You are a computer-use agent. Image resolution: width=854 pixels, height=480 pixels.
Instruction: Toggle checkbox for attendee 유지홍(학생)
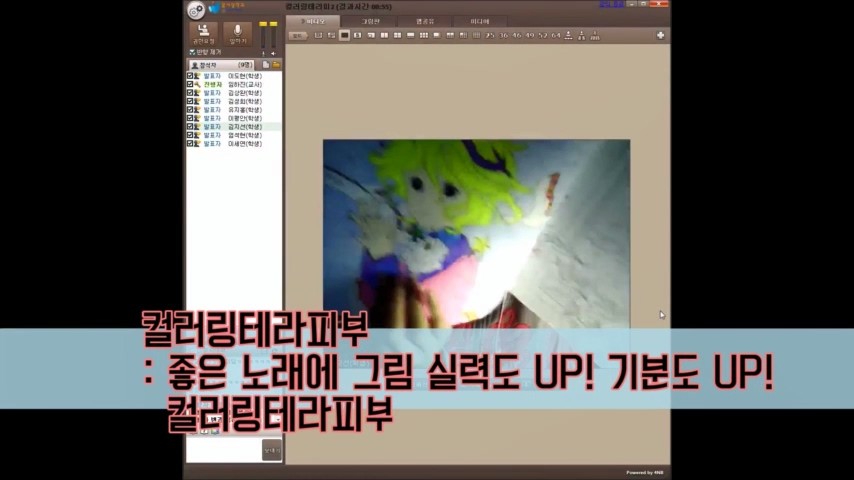(x=190, y=110)
